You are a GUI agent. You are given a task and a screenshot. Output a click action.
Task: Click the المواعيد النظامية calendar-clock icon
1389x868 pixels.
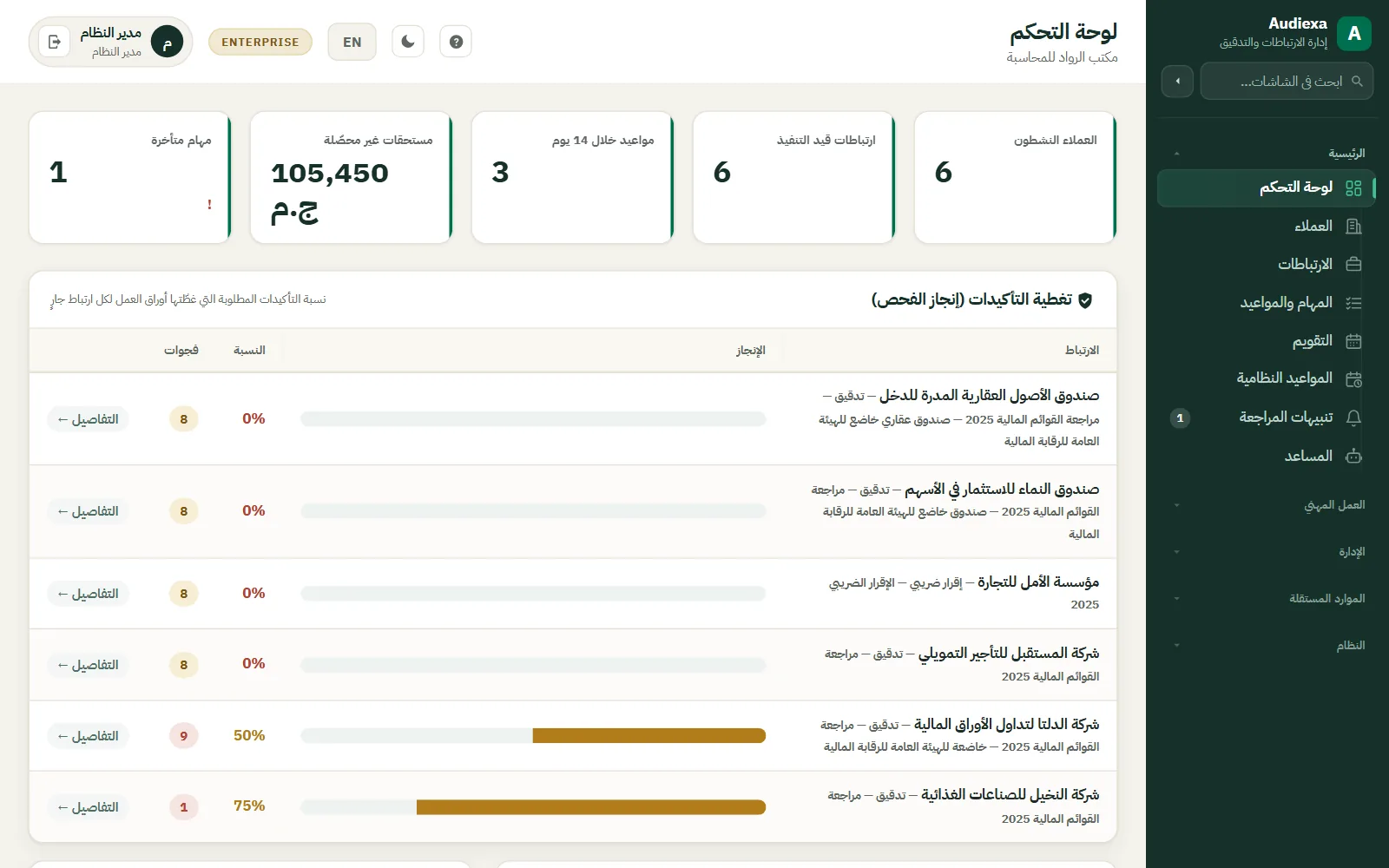pos(1353,379)
